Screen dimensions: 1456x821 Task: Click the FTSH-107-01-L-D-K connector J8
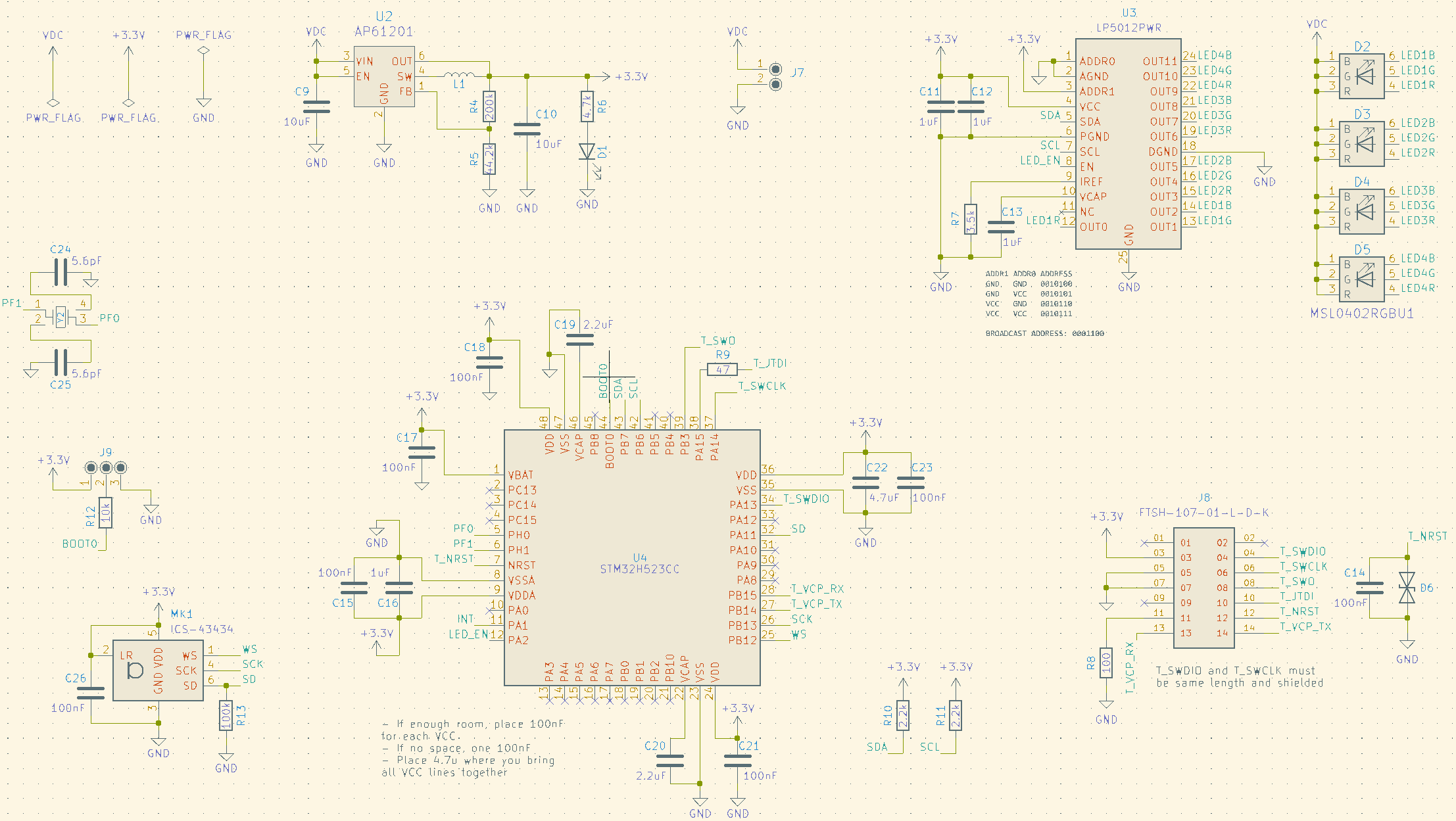[x=1203, y=587]
